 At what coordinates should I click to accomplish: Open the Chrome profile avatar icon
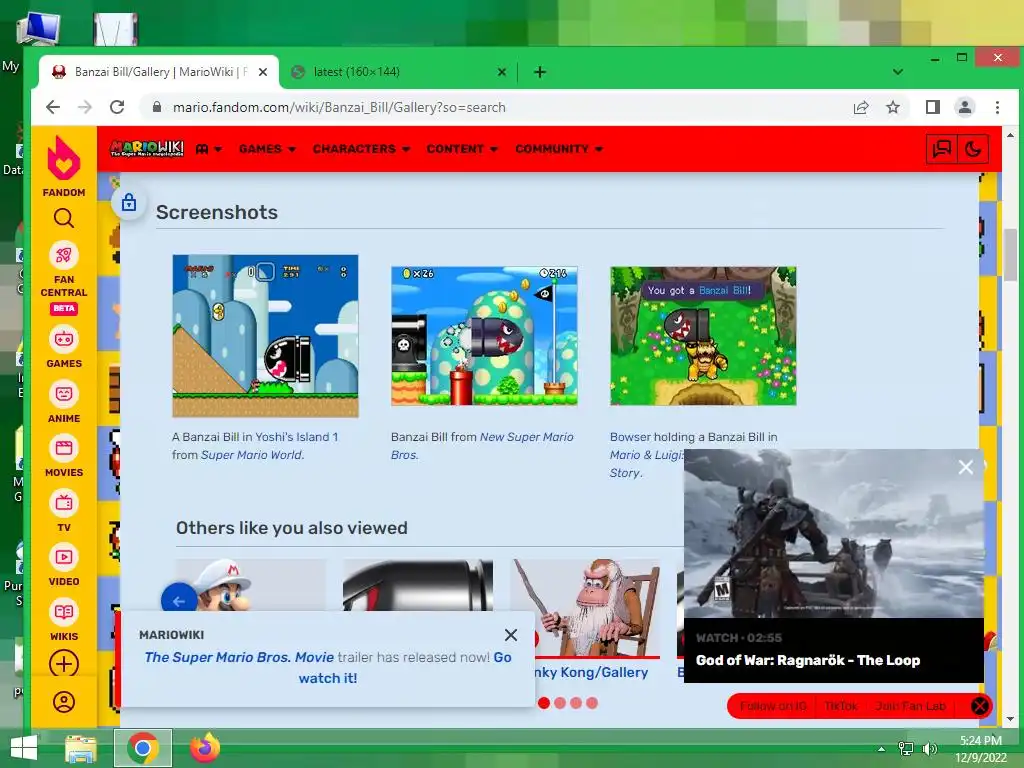(965, 107)
